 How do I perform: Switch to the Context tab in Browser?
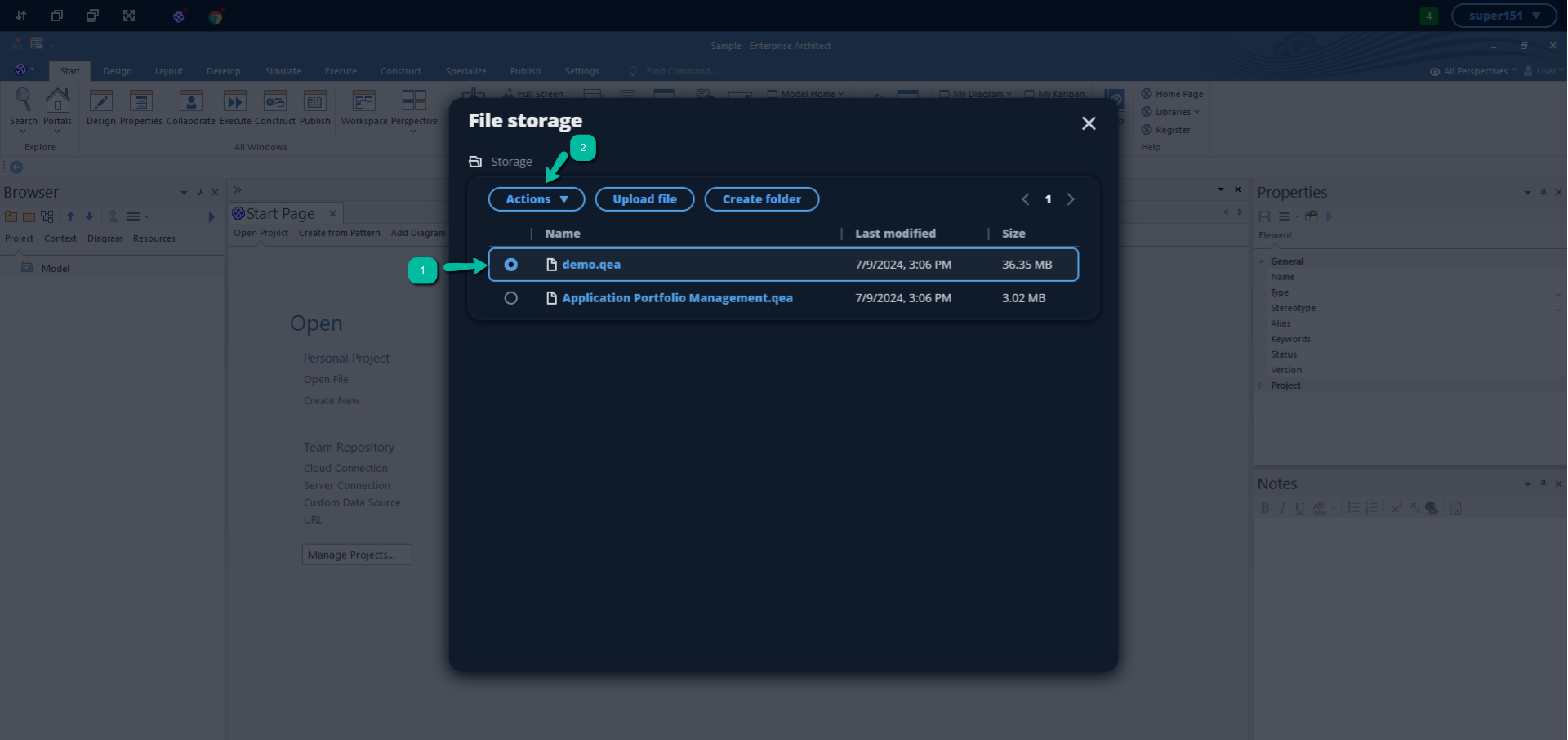pos(60,238)
